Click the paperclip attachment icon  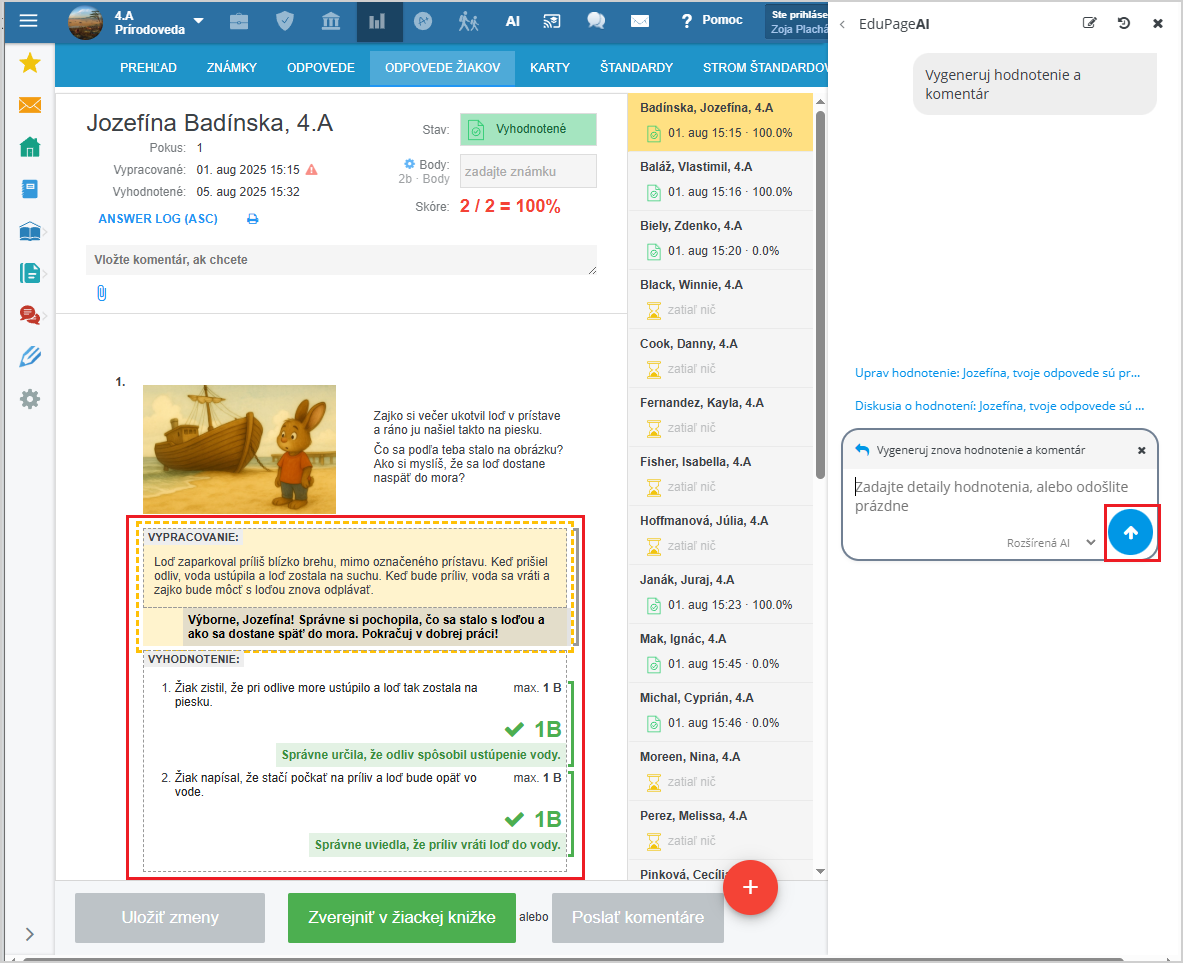pos(101,293)
